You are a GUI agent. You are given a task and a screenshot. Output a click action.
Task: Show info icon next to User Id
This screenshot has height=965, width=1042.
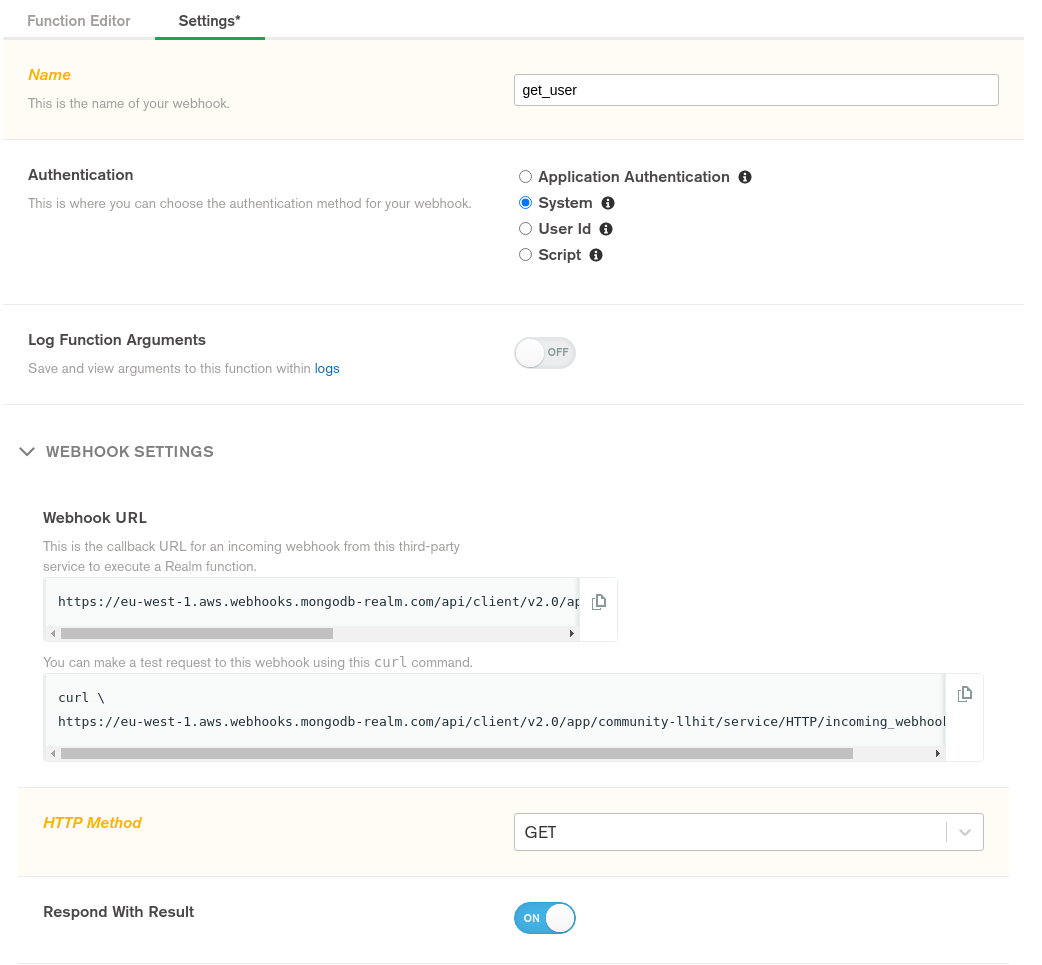(x=606, y=229)
